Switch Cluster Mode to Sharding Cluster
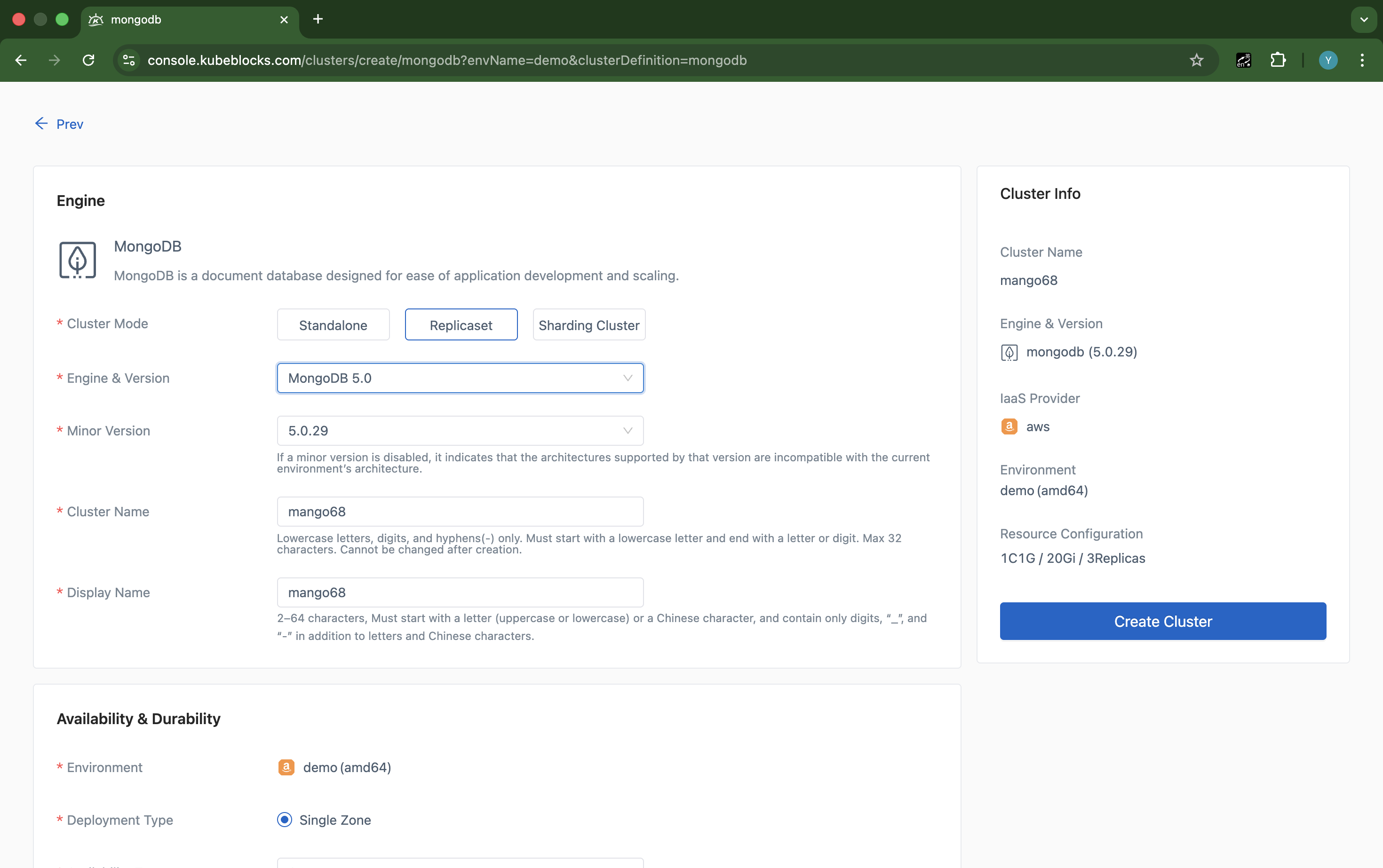This screenshot has height=868, width=1383. click(x=588, y=324)
